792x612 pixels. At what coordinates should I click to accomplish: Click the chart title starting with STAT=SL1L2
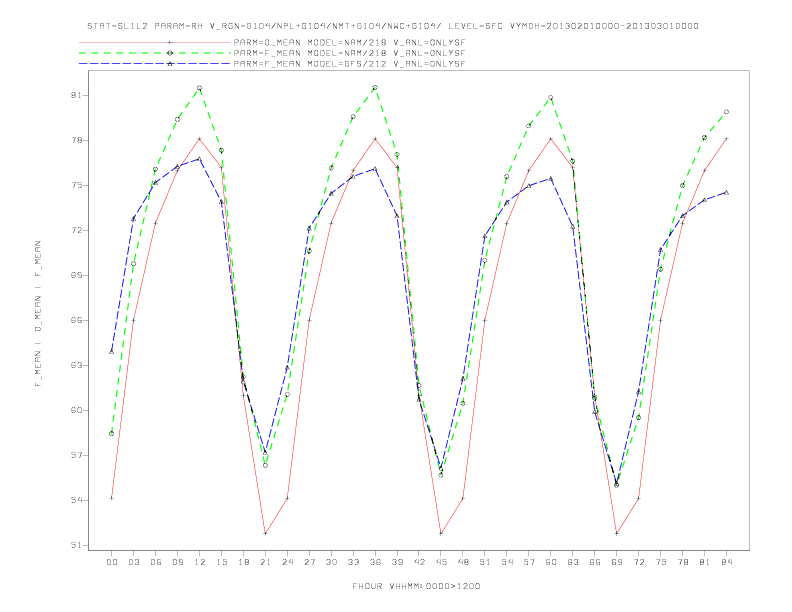(x=393, y=26)
